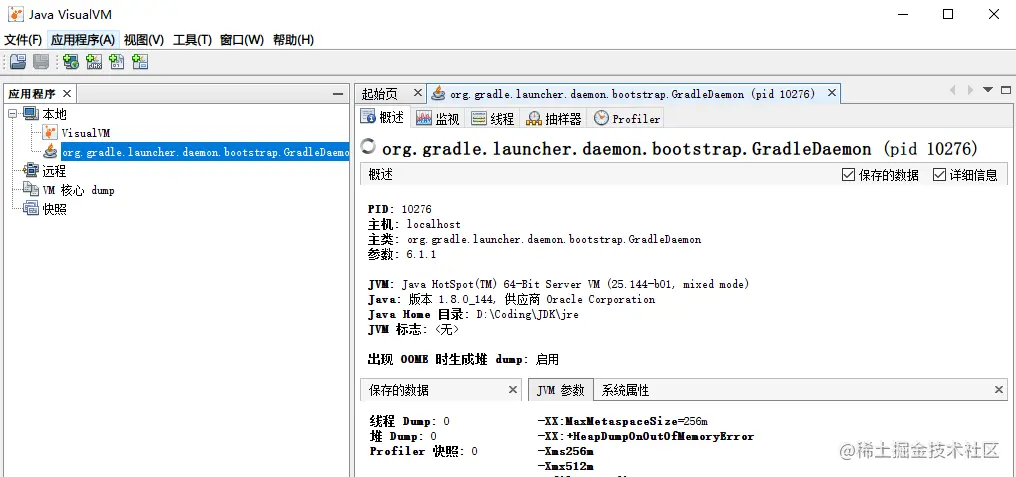Image resolution: width=1016 pixels, height=477 pixels.
Task: Click the spinning progress icon beside GradleDaemon heading
Action: coord(368,146)
